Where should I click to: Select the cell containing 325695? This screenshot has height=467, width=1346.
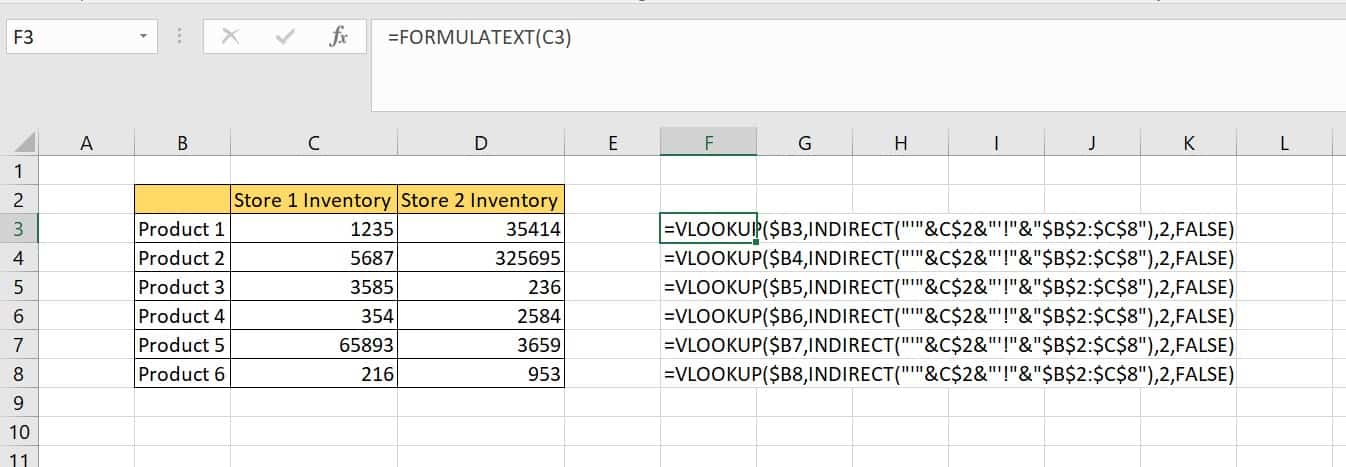[480, 258]
